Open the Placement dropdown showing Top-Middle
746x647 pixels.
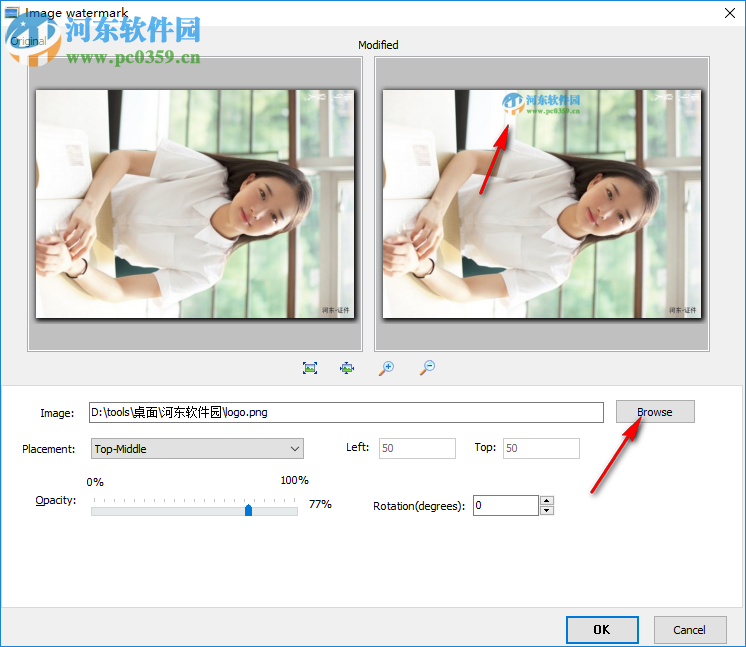point(197,449)
